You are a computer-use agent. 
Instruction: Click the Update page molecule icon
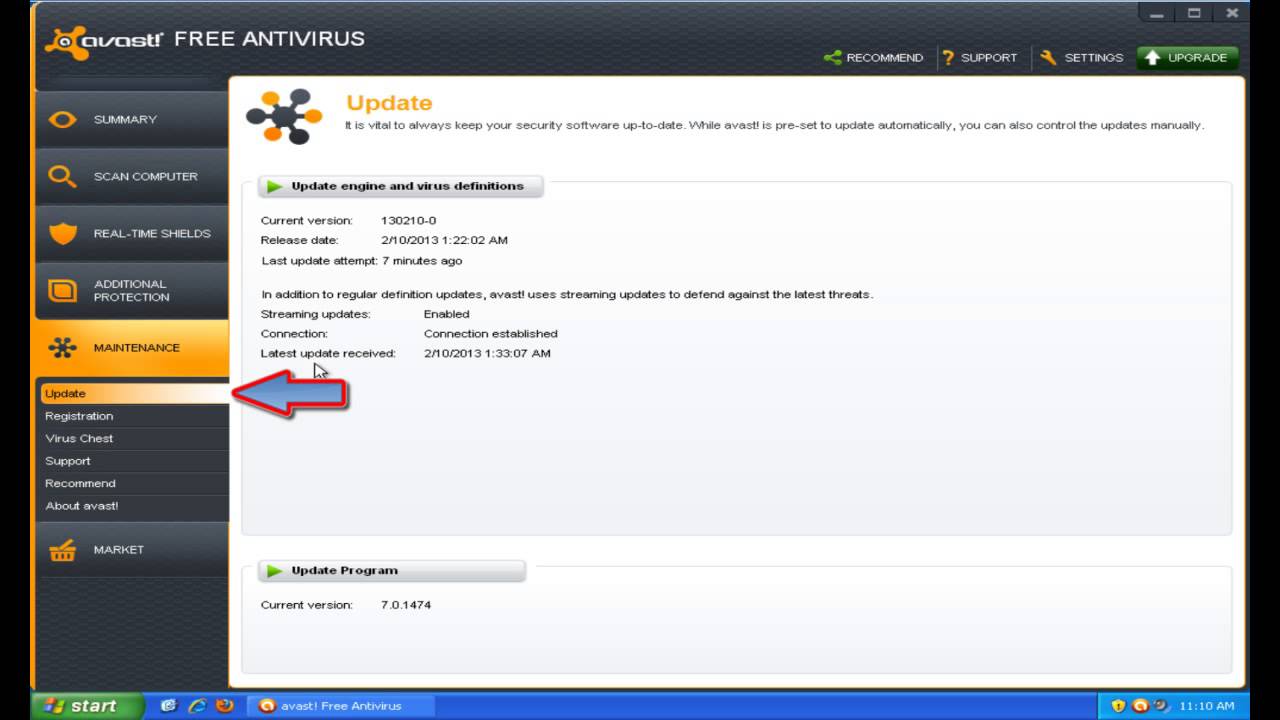(284, 117)
